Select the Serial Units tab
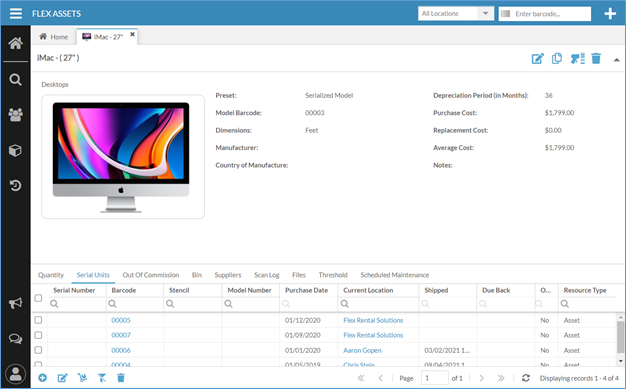The width and height of the screenshot is (626, 389). [93, 275]
